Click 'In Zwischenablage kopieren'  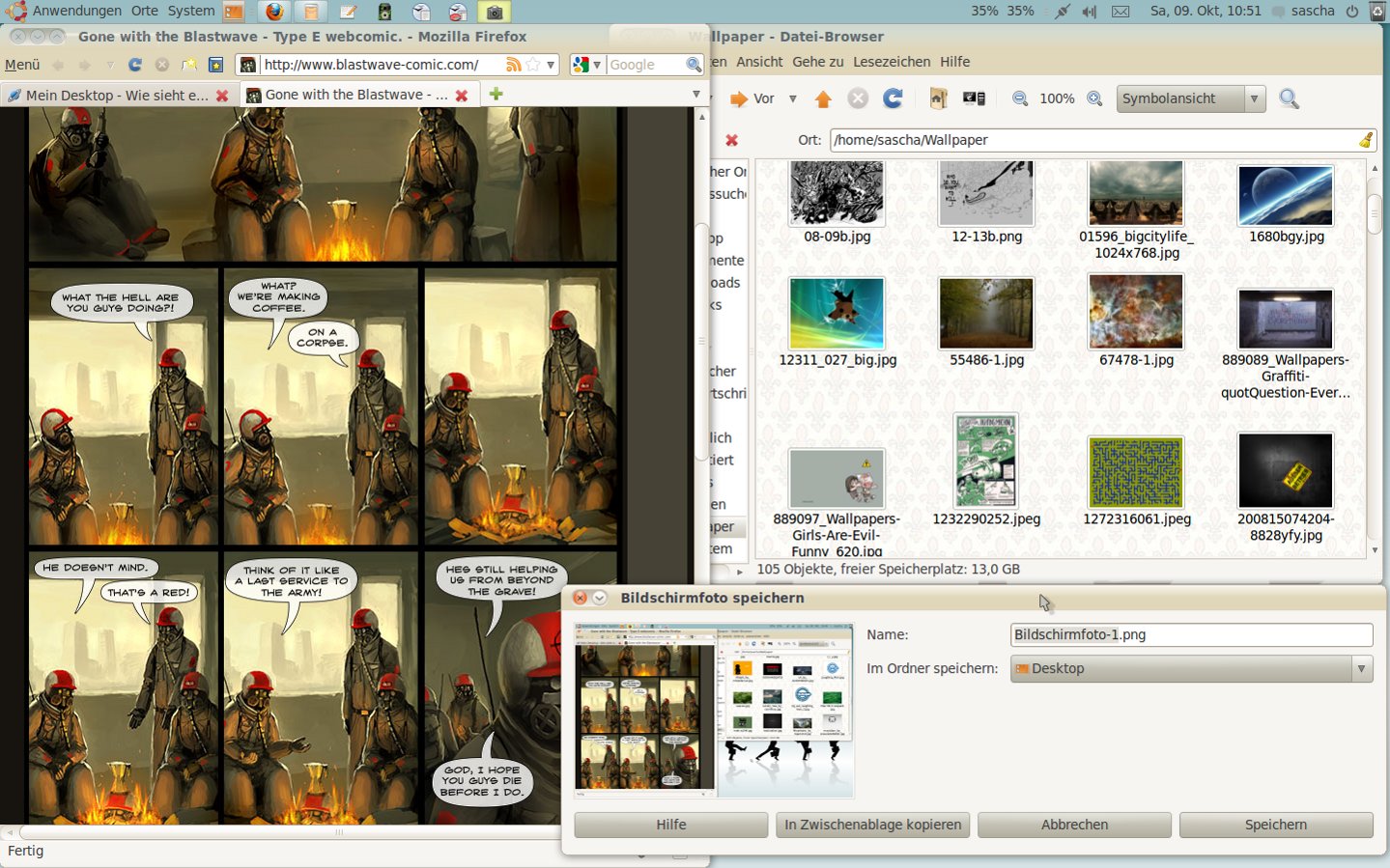pos(872,825)
